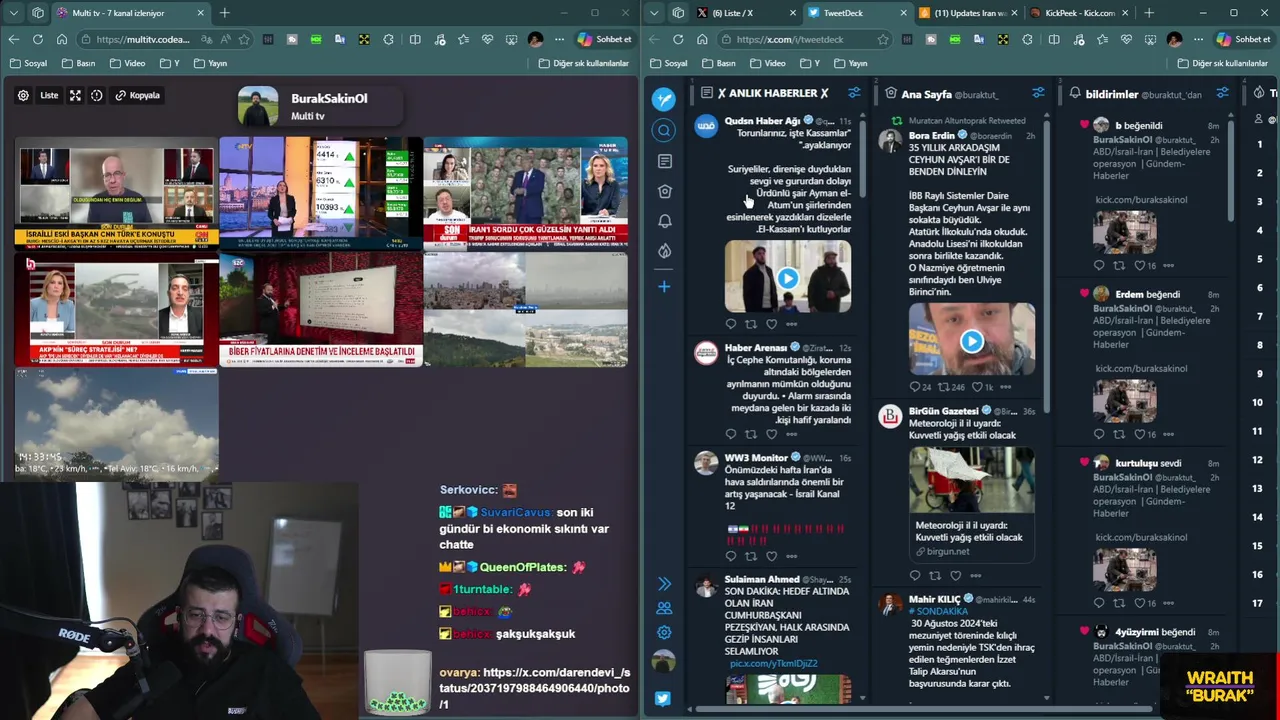Open the lists icon in the TweetDeck sidebar

(x=665, y=161)
